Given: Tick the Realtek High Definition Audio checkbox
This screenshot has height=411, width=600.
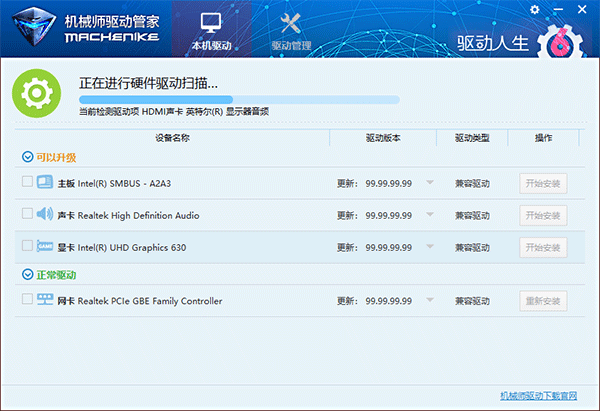Looking at the screenshot, I should point(26,214).
